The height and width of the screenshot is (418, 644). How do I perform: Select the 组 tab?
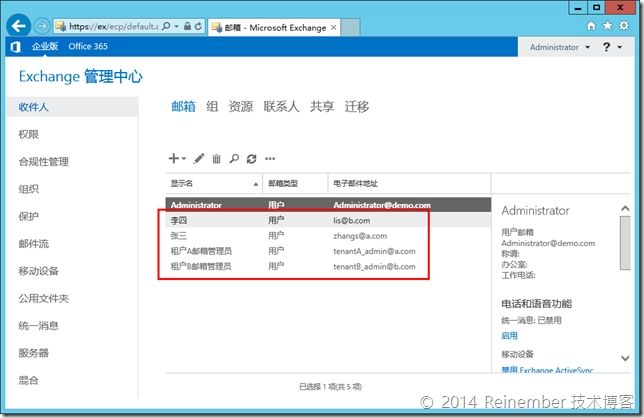click(x=212, y=107)
